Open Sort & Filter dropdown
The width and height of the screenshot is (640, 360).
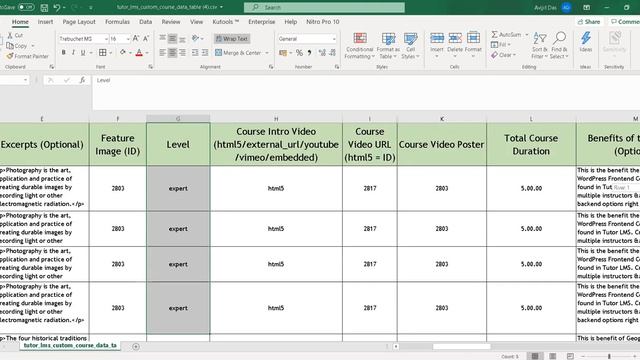pos(539,46)
